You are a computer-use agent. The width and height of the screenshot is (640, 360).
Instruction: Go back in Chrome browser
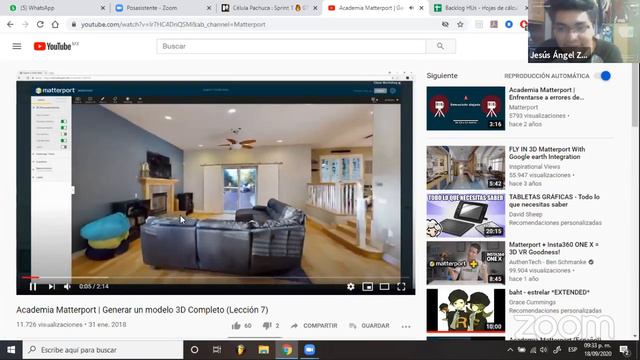pos(10,24)
